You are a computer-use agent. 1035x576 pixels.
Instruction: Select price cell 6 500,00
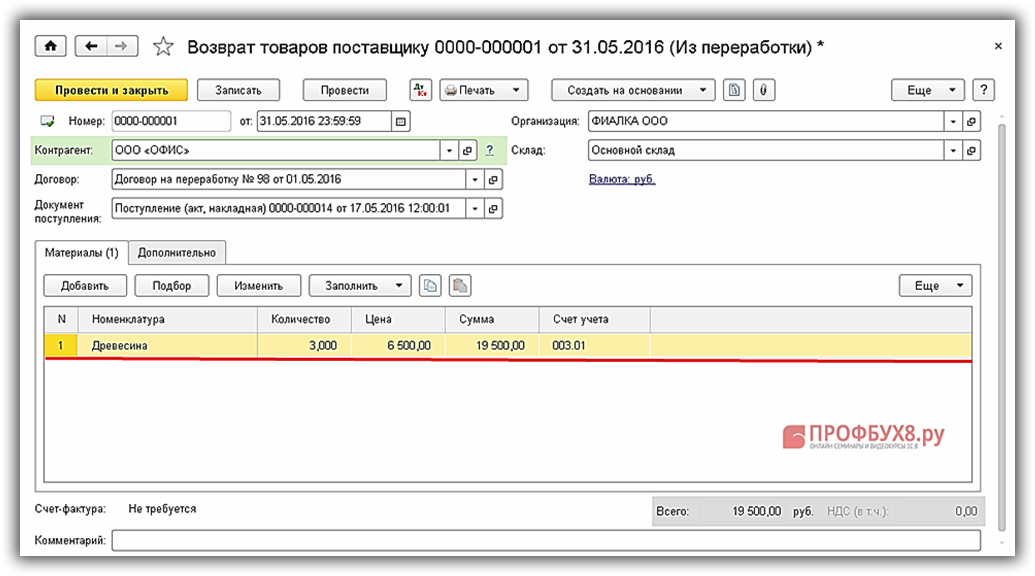(399, 346)
